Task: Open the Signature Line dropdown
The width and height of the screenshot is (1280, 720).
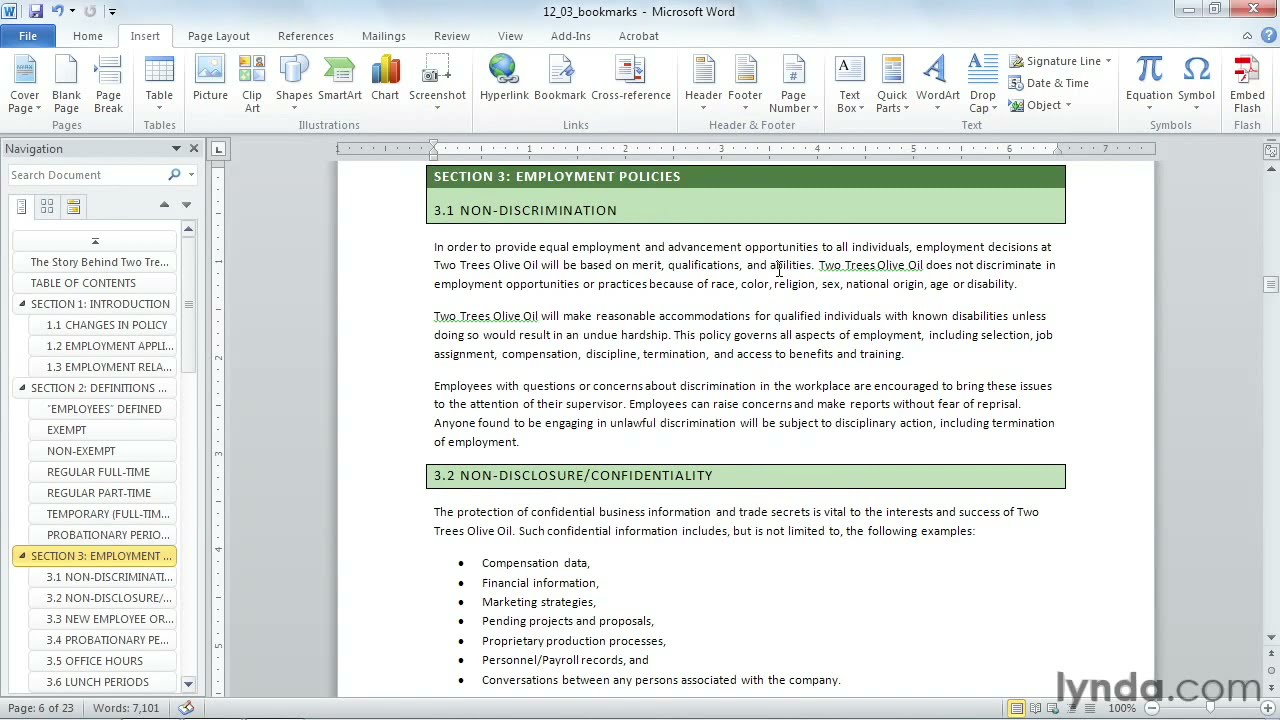Action: pyautogui.click(x=1108, y=61)
